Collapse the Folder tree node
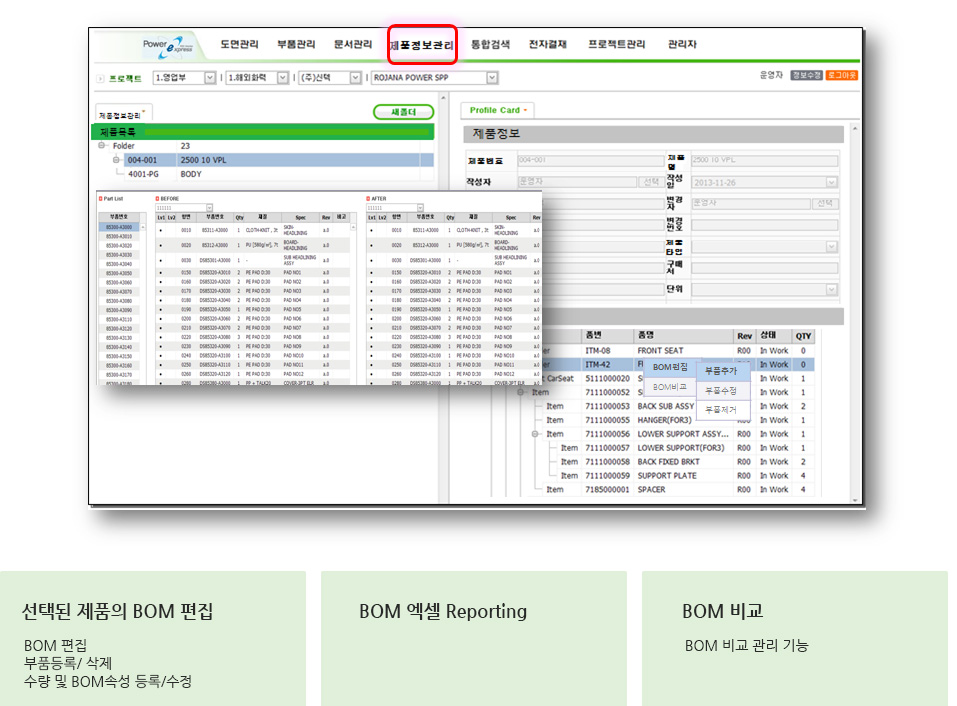 click(102, 146)
